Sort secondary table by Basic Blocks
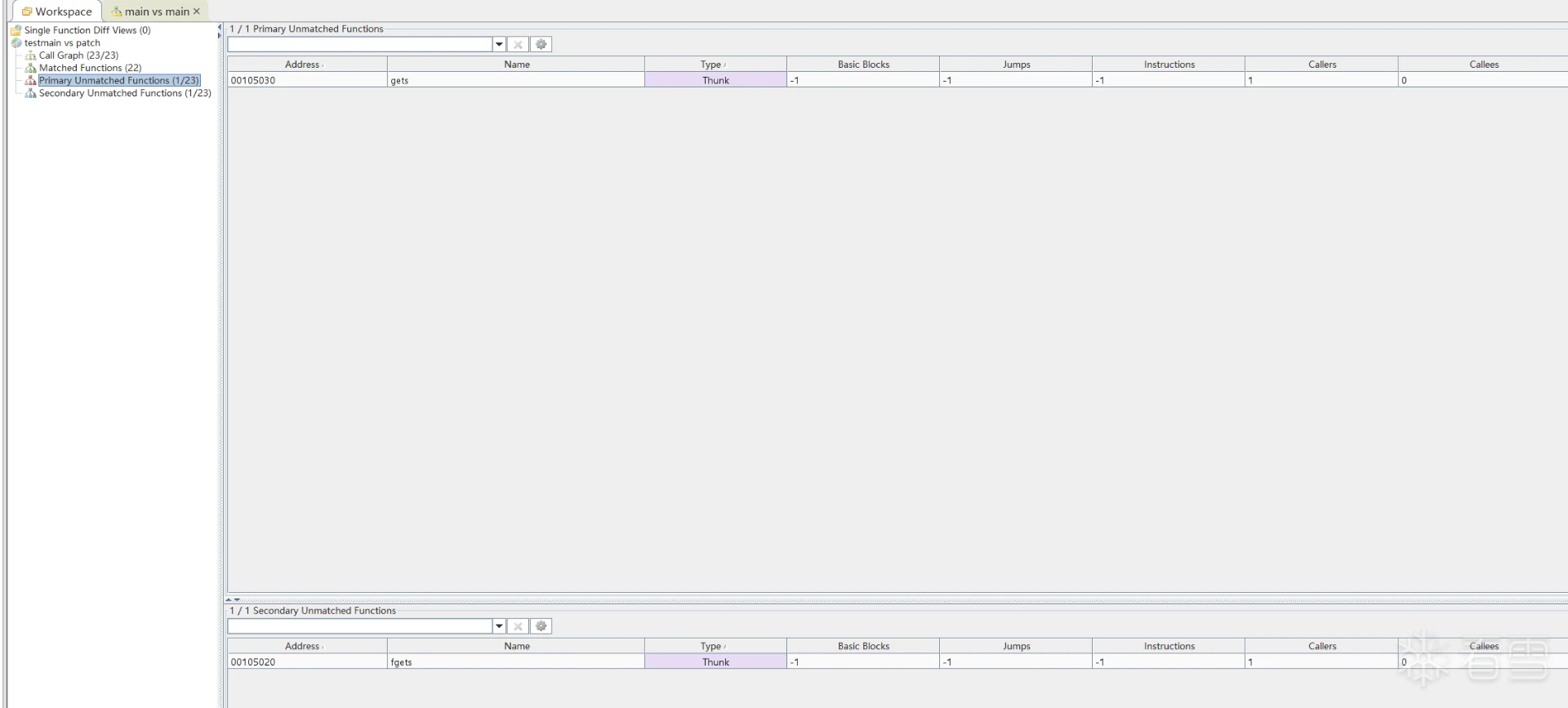Viewport: 1568px width, 708px height. pos(863,646)
